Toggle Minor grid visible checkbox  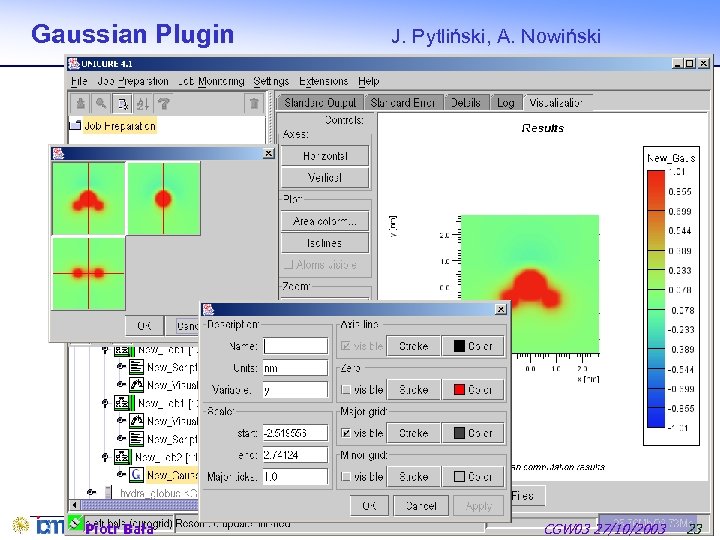(x=346, y=477)
